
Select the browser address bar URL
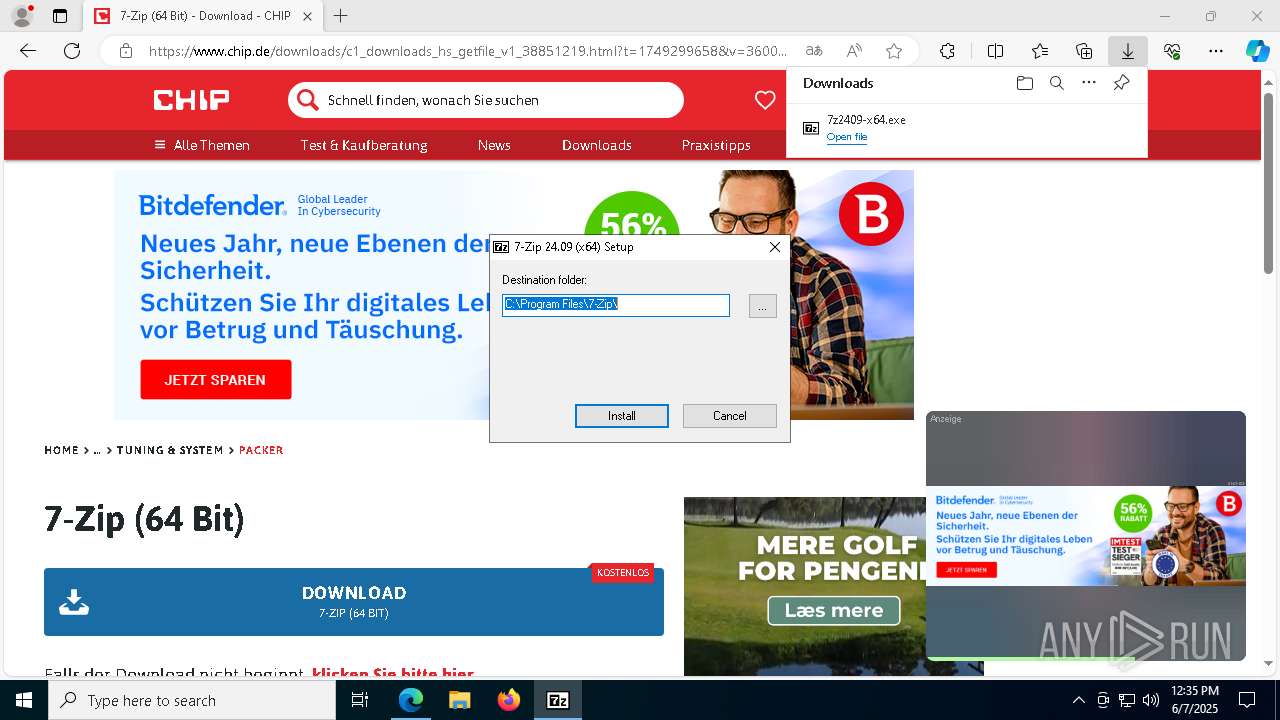click(468, 51)
